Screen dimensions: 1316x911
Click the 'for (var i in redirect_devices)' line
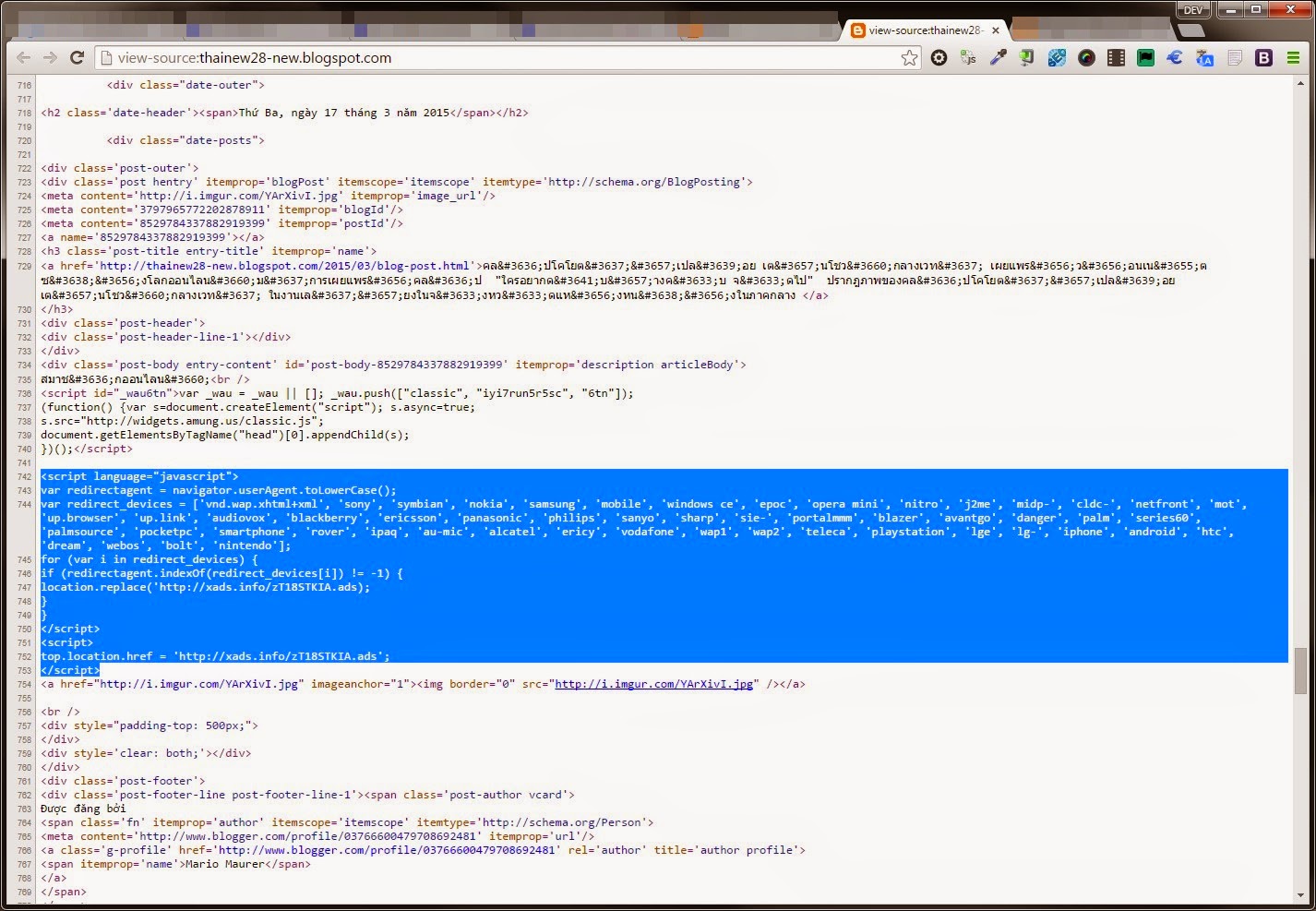point(150,559)
